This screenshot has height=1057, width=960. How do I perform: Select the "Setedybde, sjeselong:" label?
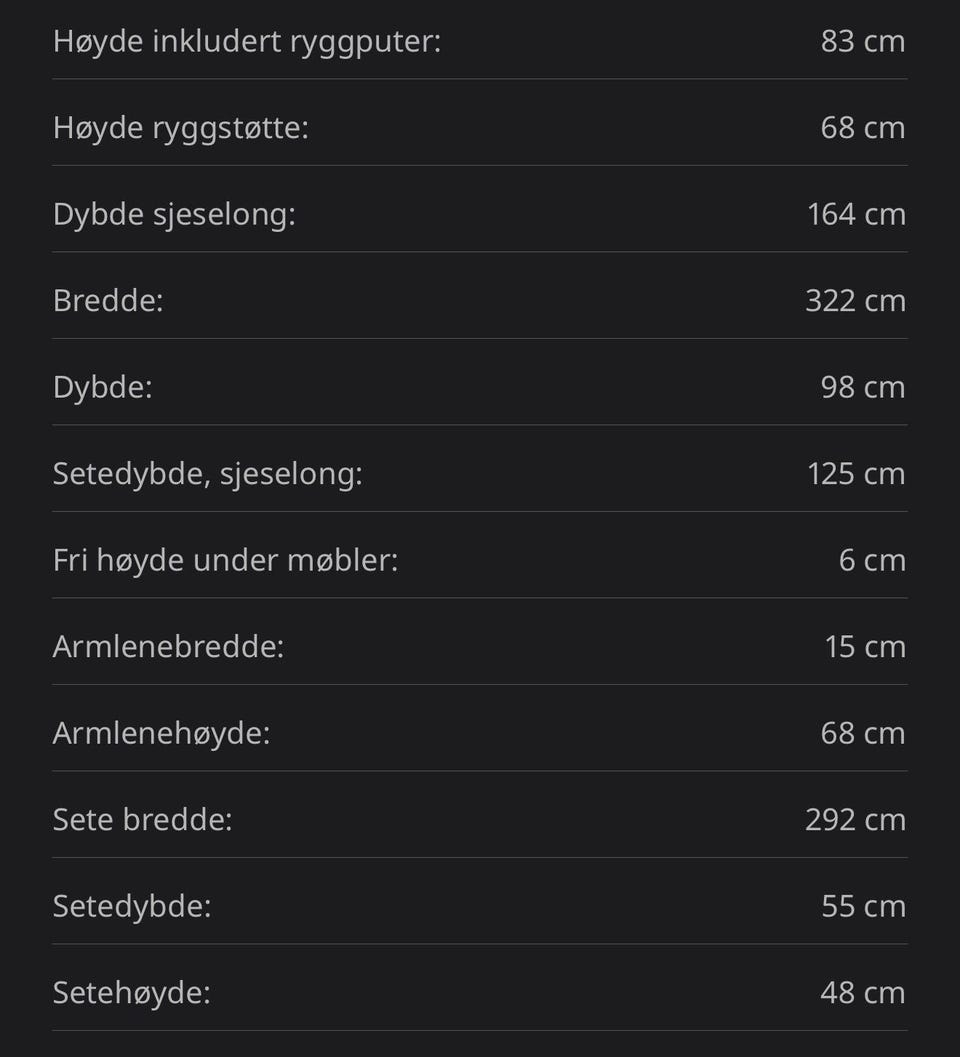pyautogui.click(x=208, y=474)
